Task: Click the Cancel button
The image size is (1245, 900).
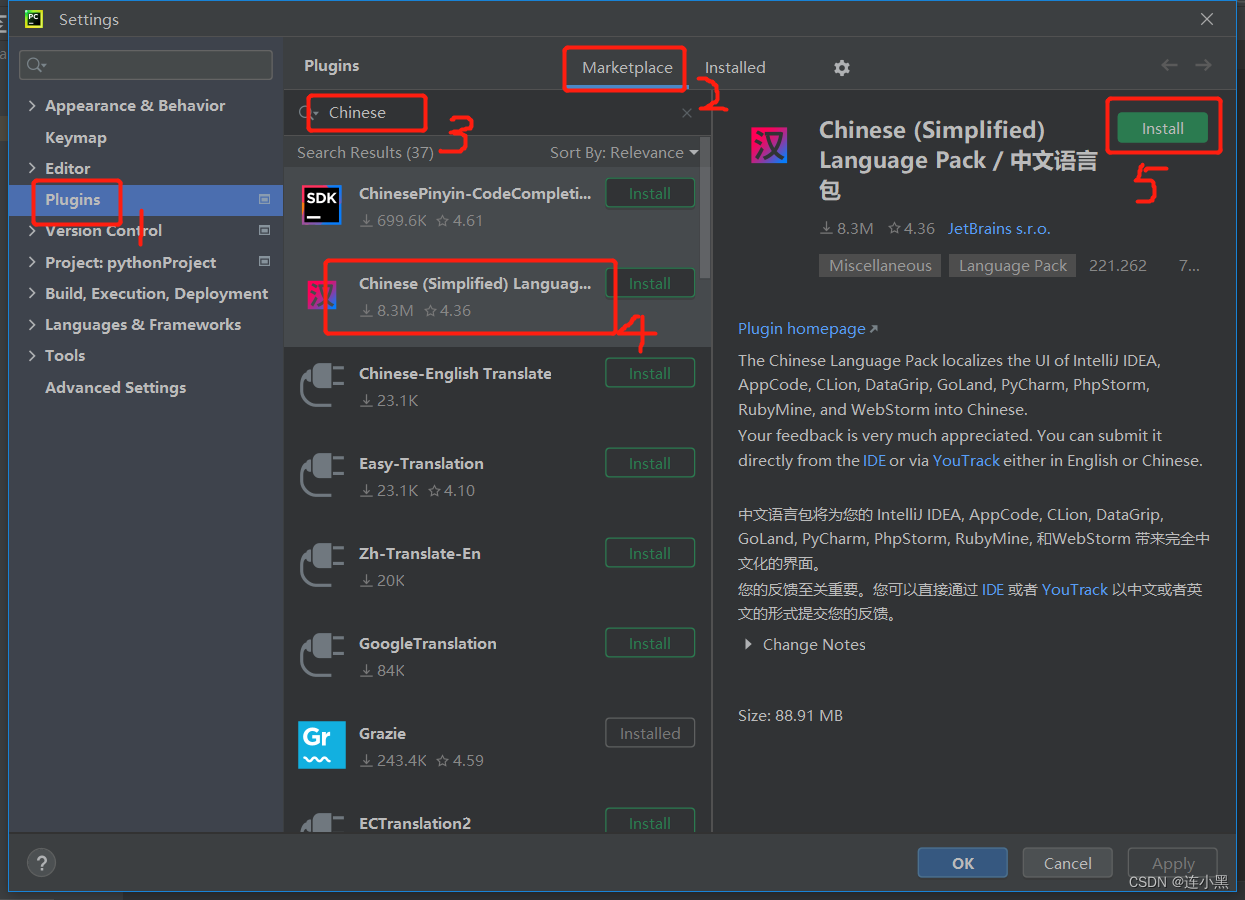Action: (x=1068, y=864)
